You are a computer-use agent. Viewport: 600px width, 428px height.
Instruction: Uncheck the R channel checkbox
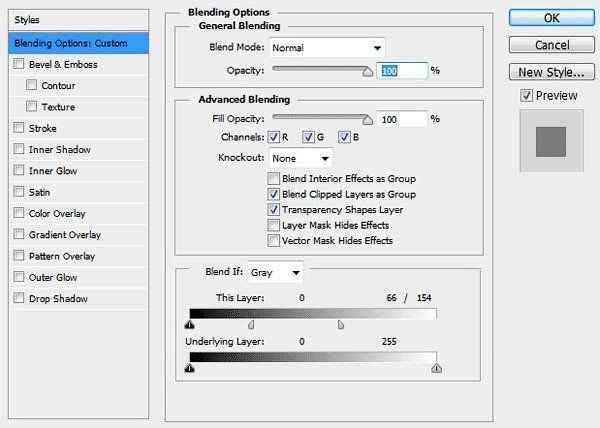[274, 137]
